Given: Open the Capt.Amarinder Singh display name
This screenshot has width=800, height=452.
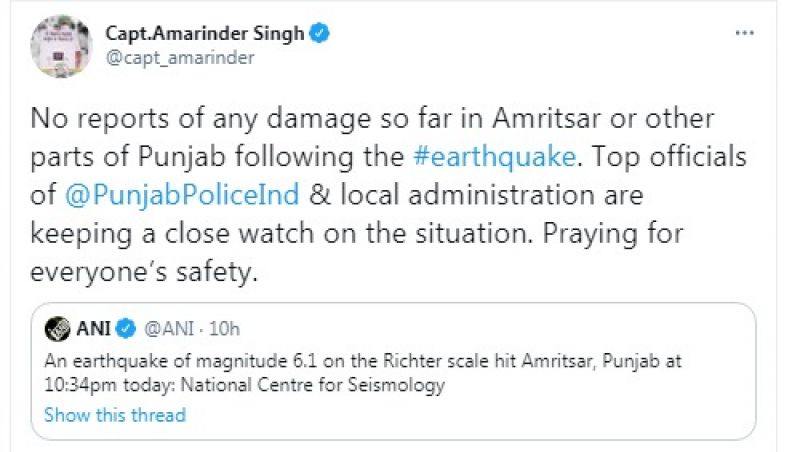Looking at the screenshot, I should (x=205, y=33).
